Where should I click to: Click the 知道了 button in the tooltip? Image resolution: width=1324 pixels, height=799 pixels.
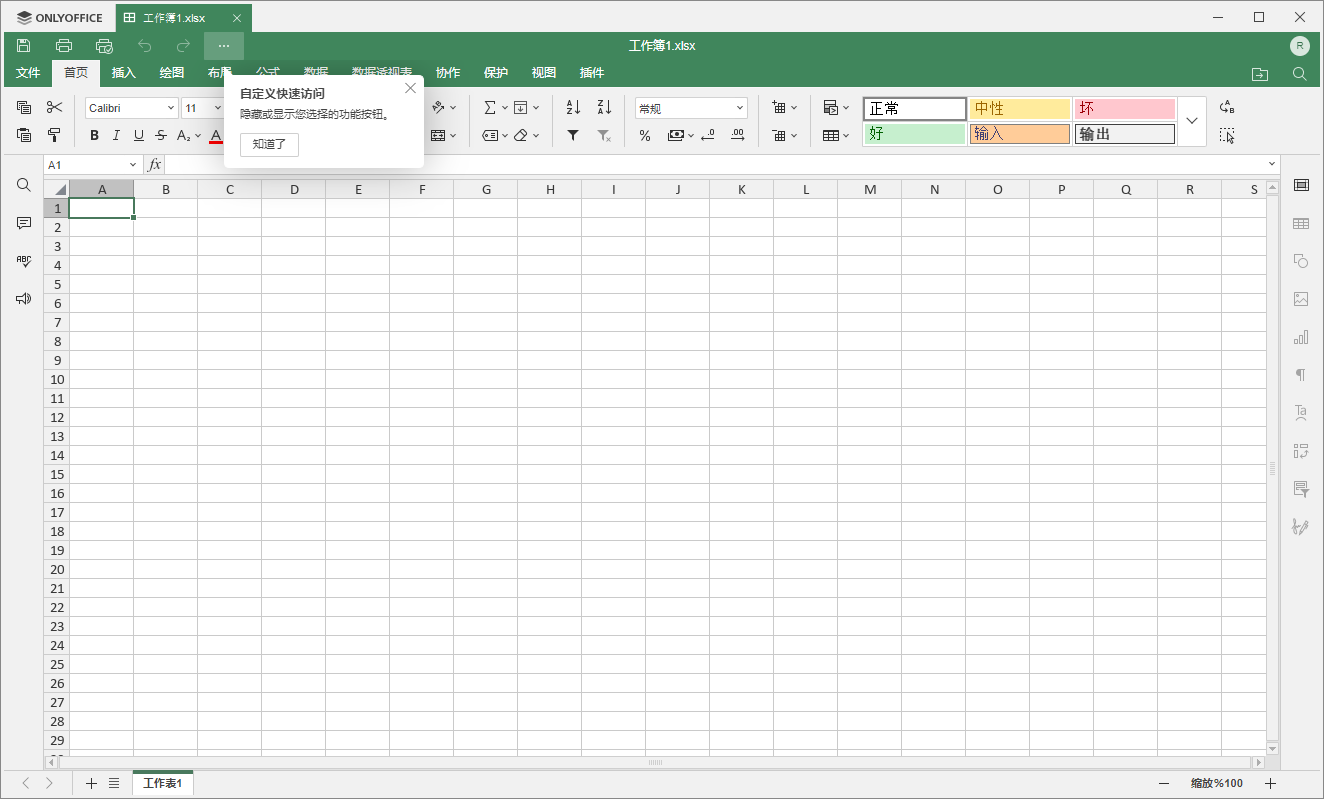pos(269,144)
